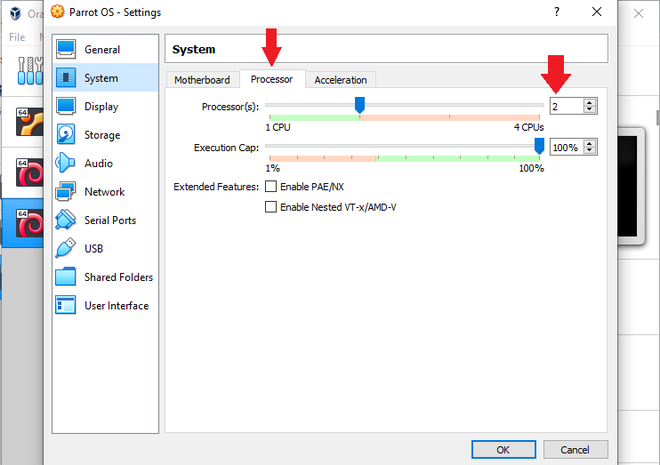
Task: Open Shared Folders folder icon
Action: pyautogui.click(x=66, y=277)
